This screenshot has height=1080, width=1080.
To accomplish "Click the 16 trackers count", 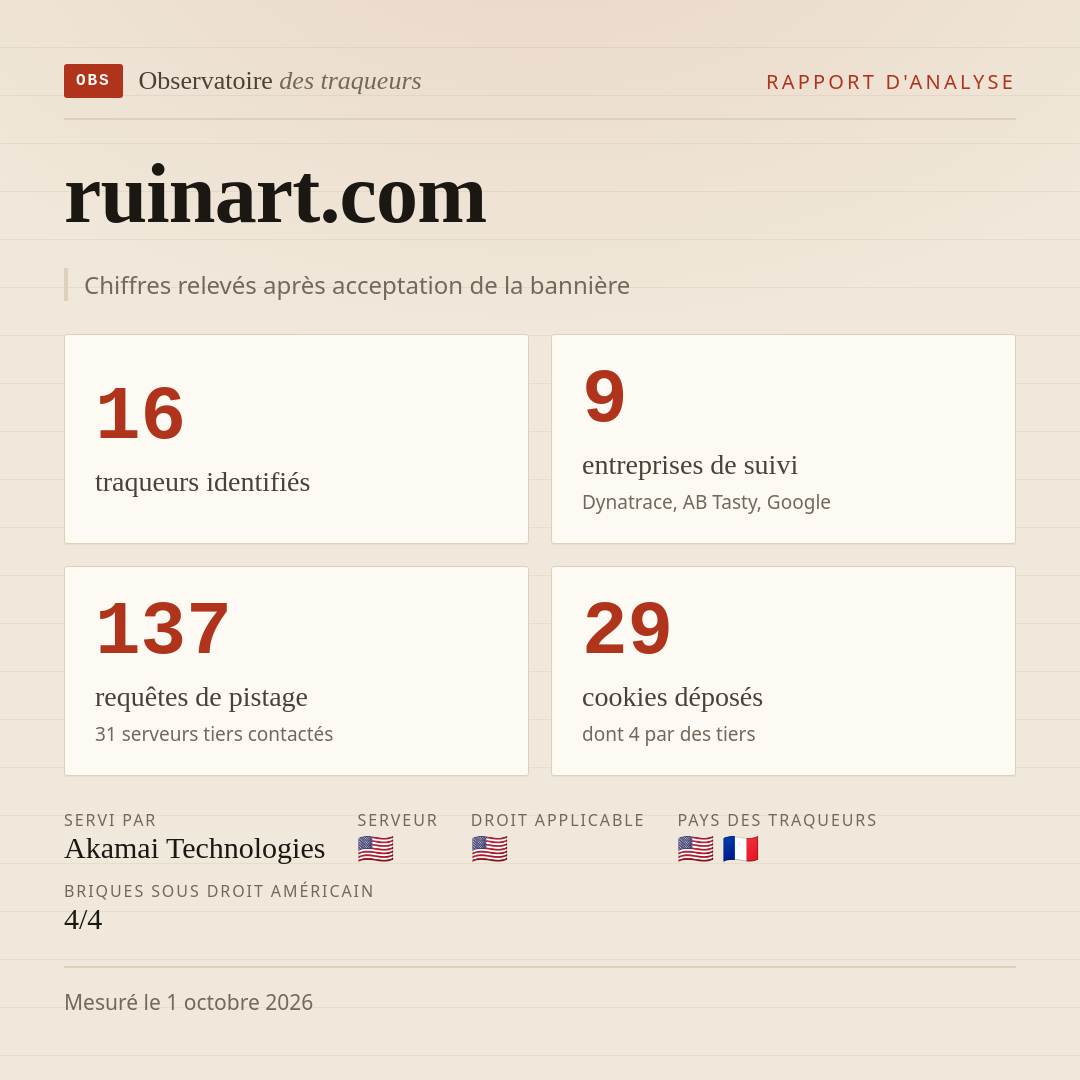I will [140, 414].
